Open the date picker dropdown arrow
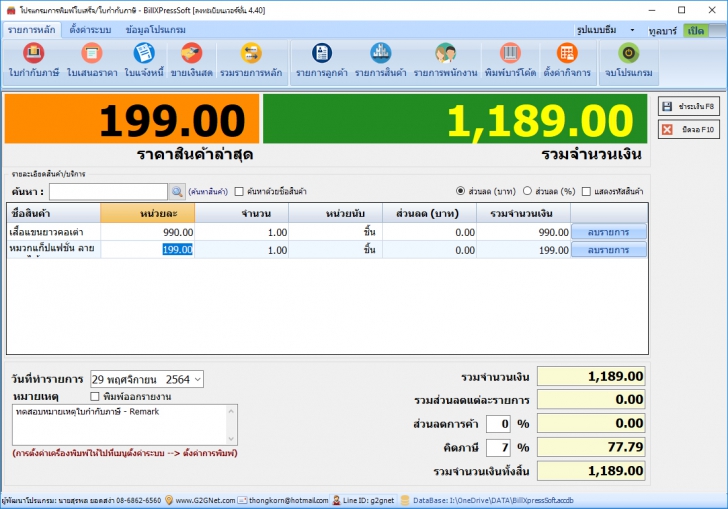 [198, 379]
